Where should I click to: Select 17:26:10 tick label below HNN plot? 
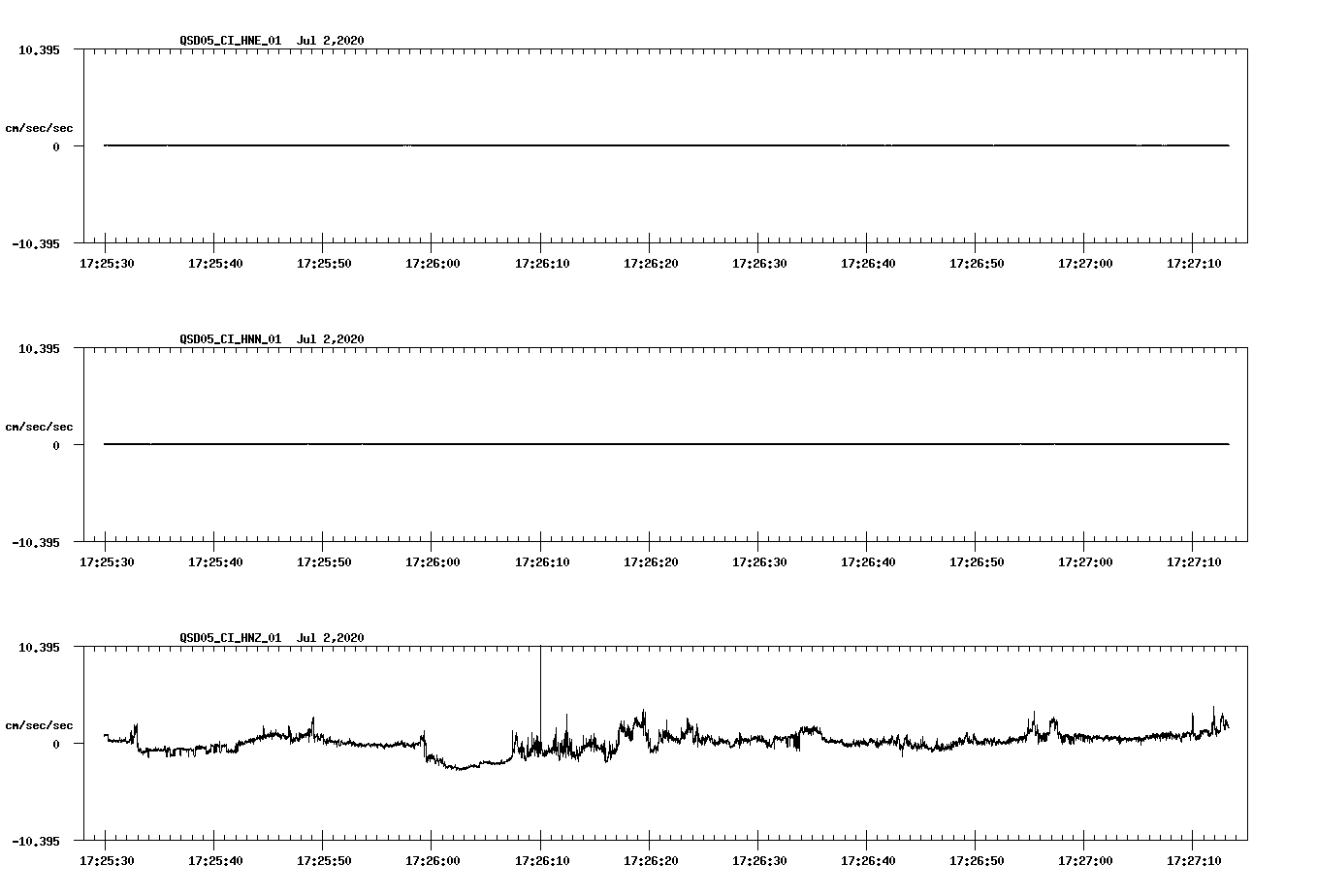click(x=542, y=561)
